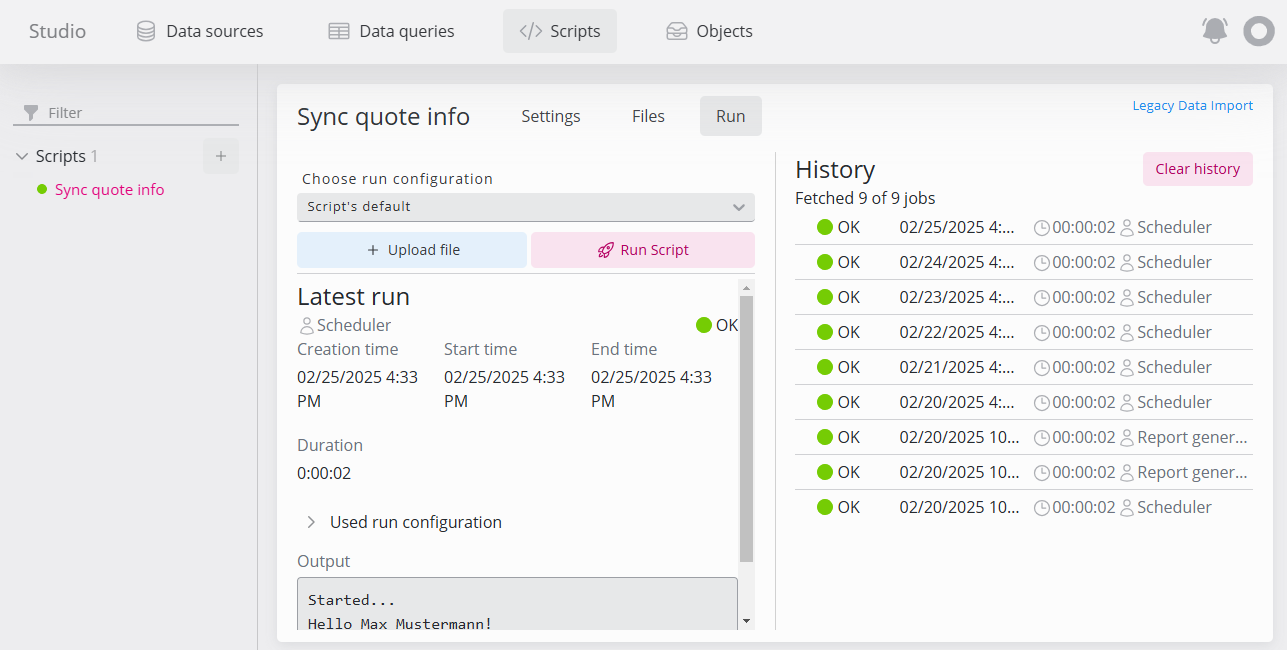The height and width of the screenshot is (650, 1287).
Task: Collapse the Scripts tree group
Action: point(23,156)
